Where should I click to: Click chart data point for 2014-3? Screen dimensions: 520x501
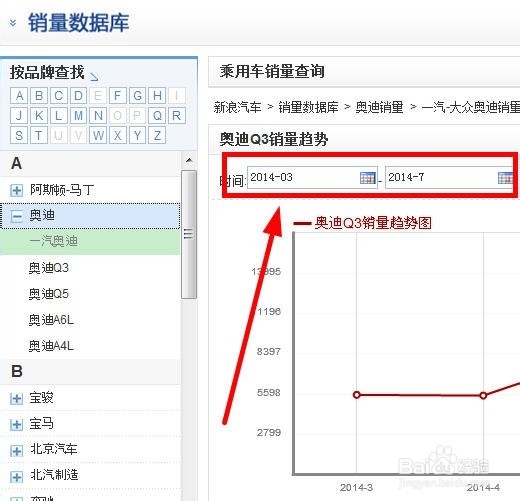[x=356, y=395]
